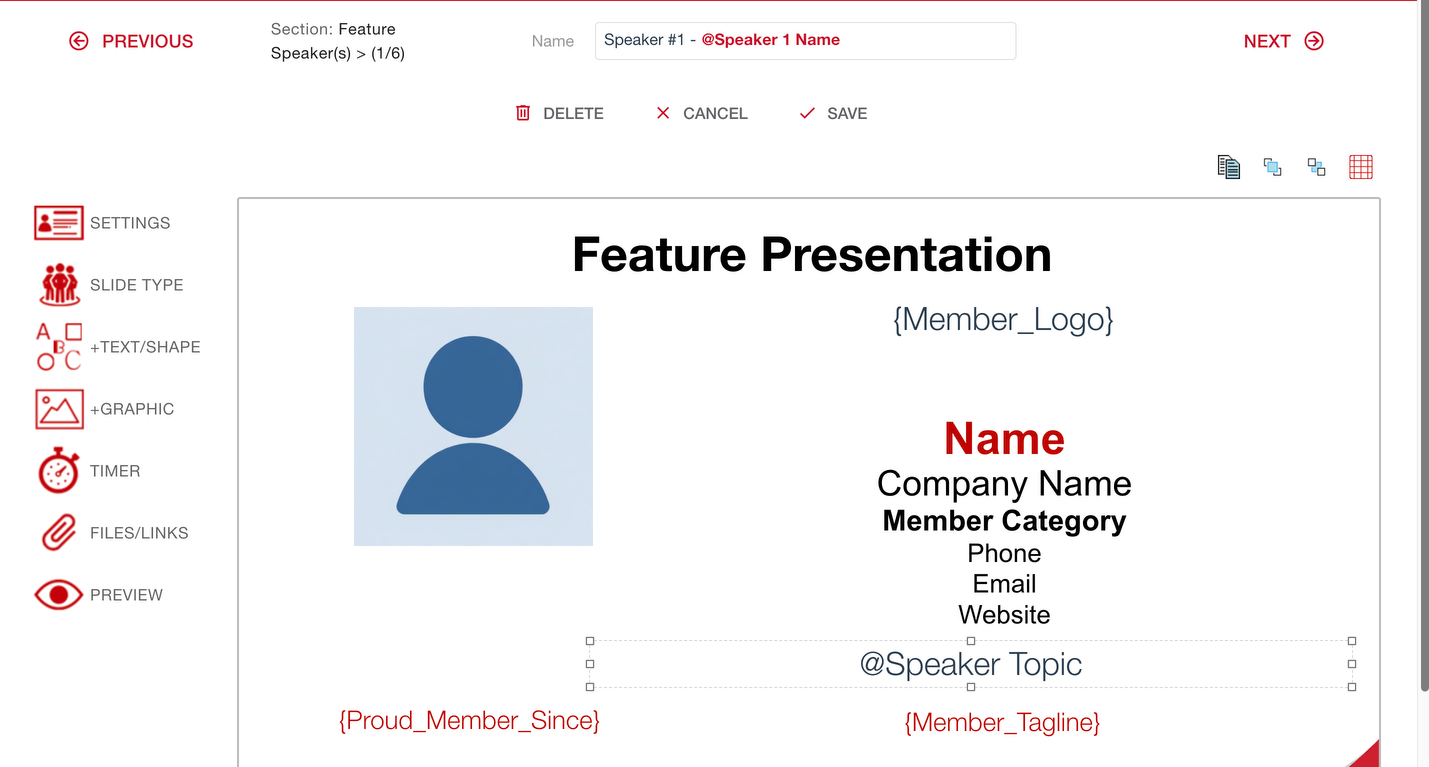Click the Section: Feature Speaker(s) breadcrumb text
Viewport: 1429px width, 767px height.
tap(338, 41)
